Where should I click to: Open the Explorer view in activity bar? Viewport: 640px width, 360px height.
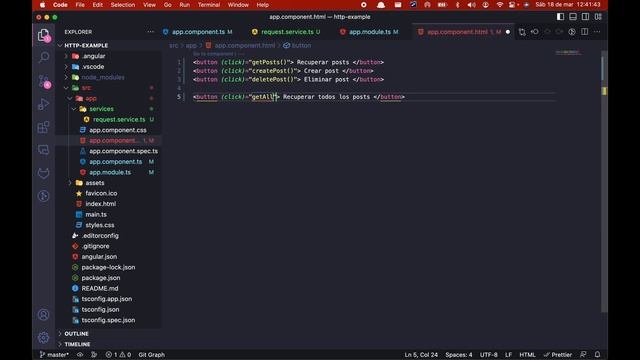pyautogui.click(x=44, y=36)
